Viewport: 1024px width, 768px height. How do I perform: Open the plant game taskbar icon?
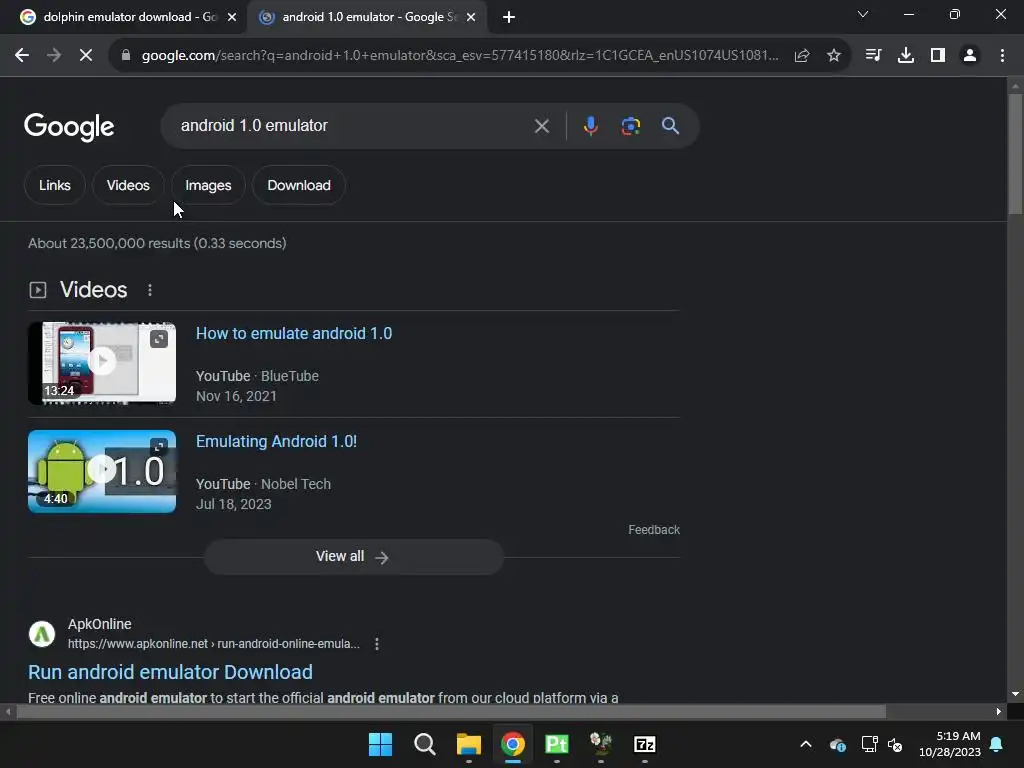[601, 744]
